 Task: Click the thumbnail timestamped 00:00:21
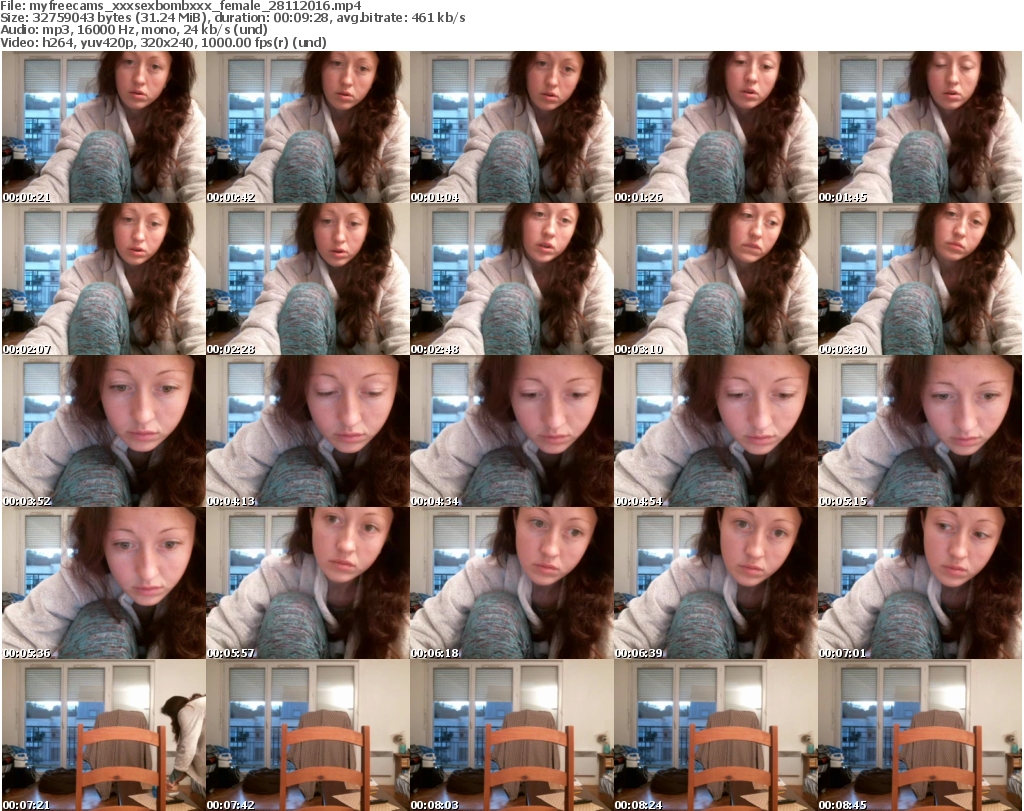pyautogui.click(x=103, y=127)
